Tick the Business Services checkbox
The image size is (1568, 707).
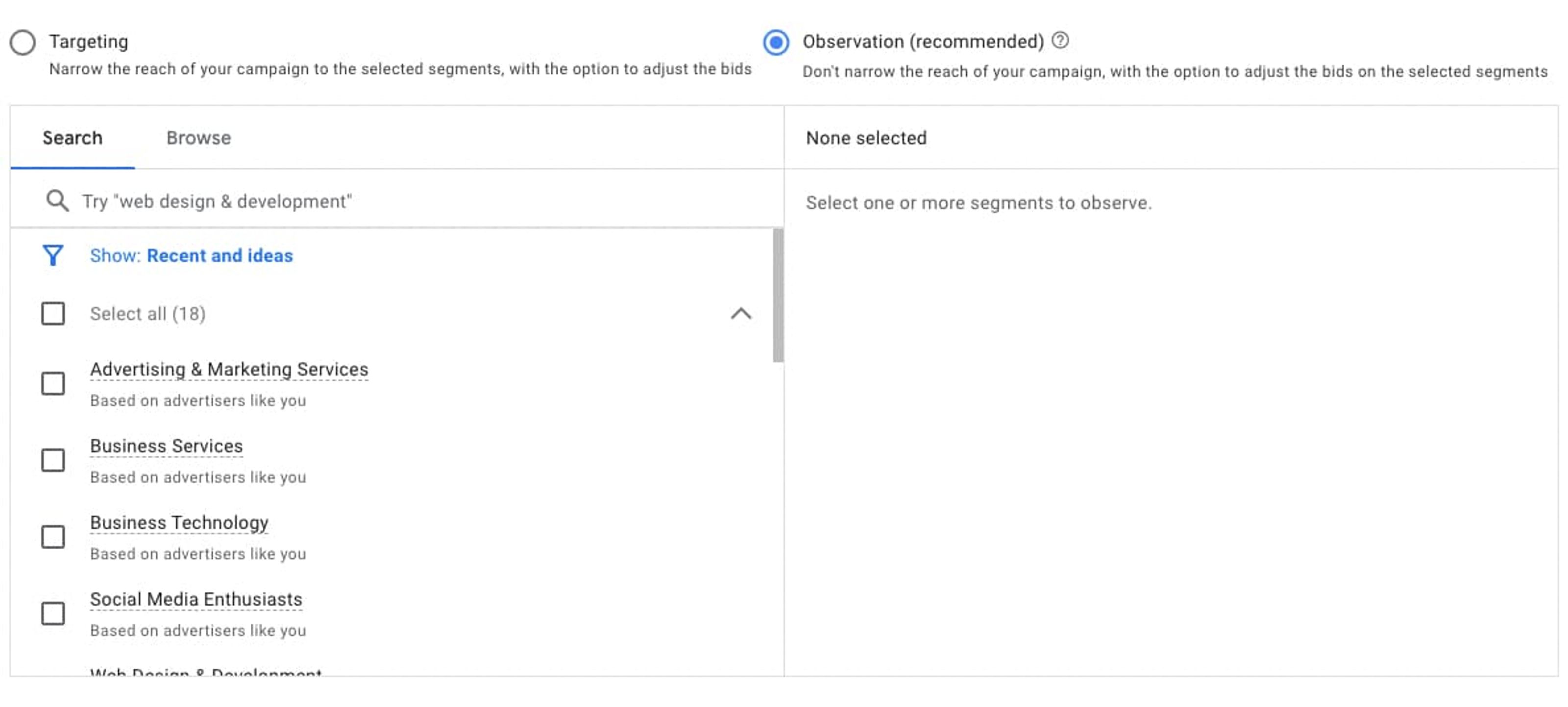click(53, 460)
